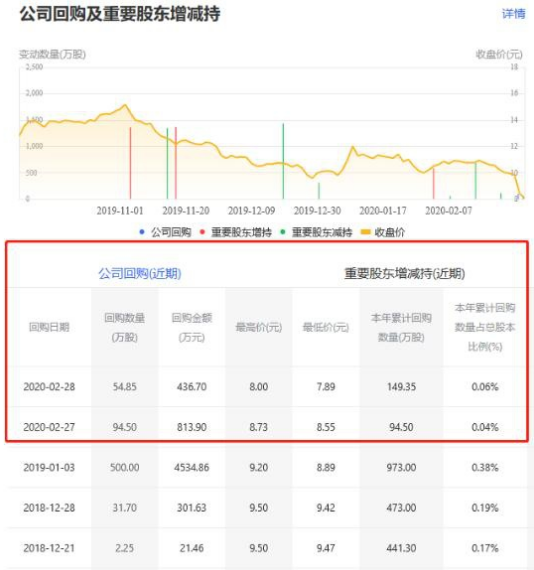
Task: Click the 2019-11-20 axis date label
Action: (186, 210)
